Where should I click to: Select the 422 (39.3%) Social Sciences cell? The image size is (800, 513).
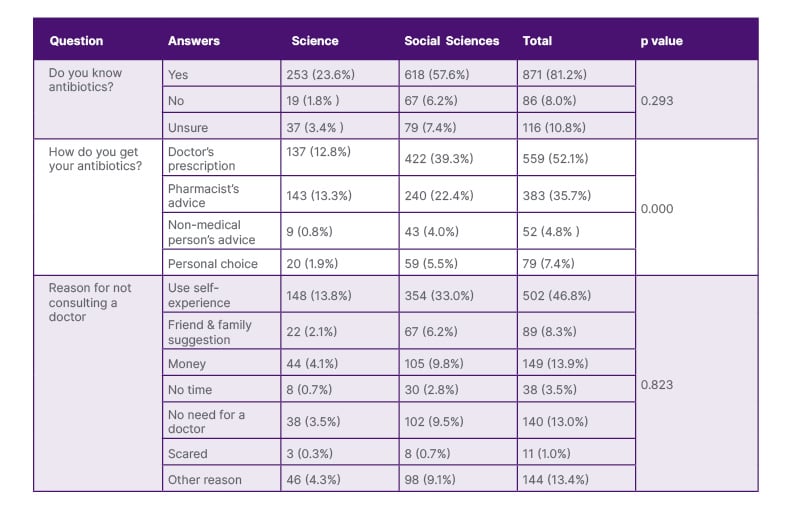coord(457,158)
